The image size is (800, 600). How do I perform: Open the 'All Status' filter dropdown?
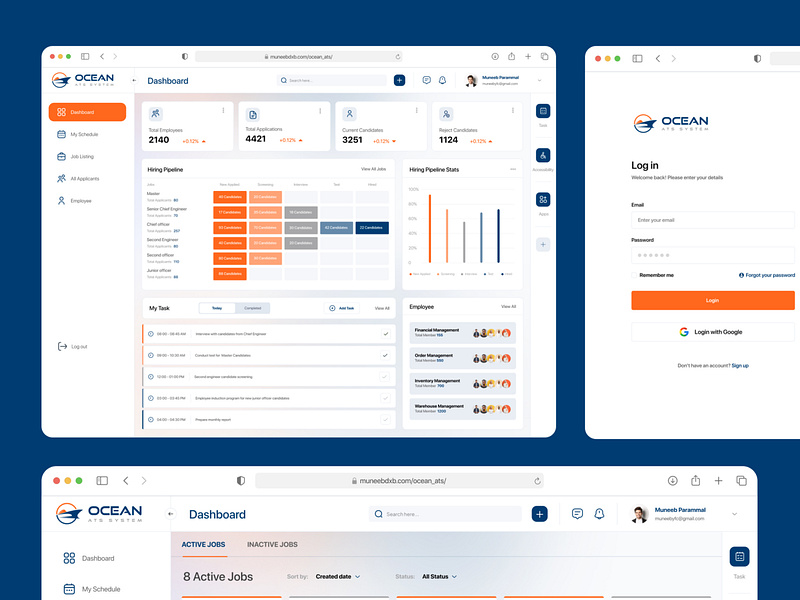click(x=438, y=577)
